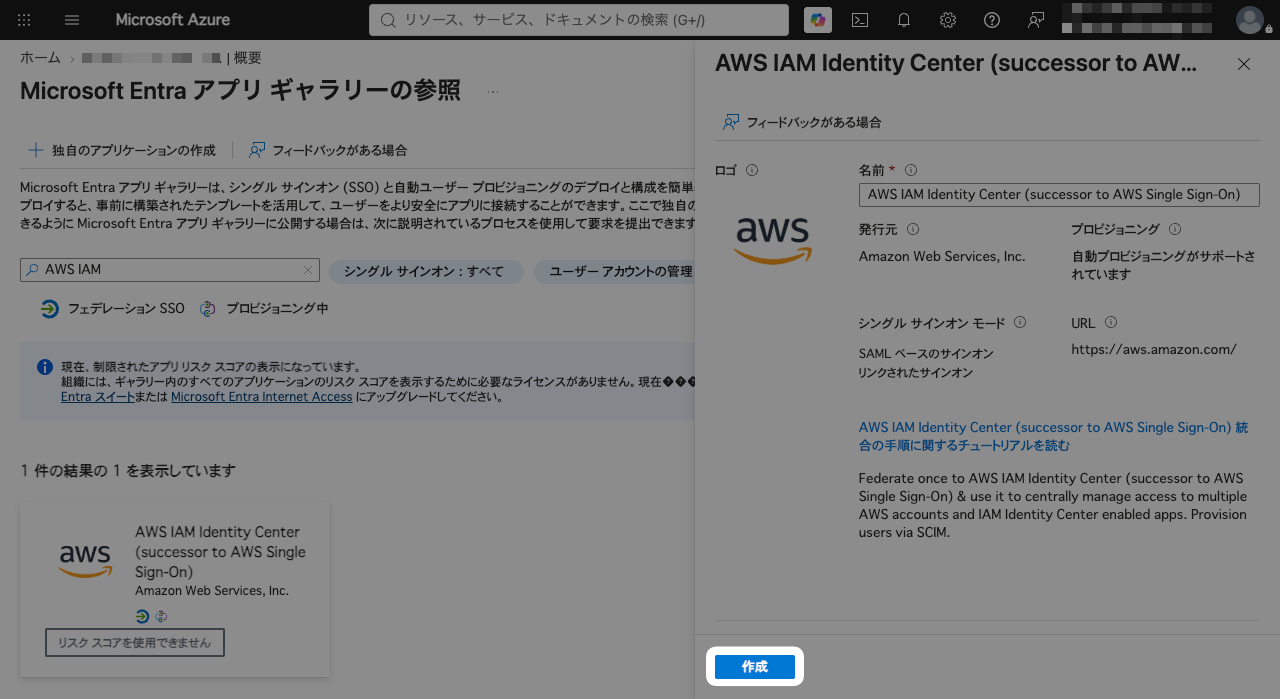The width and height of the screenshot is (1280, 699).
Task: Click the info icon next to ロゴ
Action: pyautogui.click(x=752, y=170)
